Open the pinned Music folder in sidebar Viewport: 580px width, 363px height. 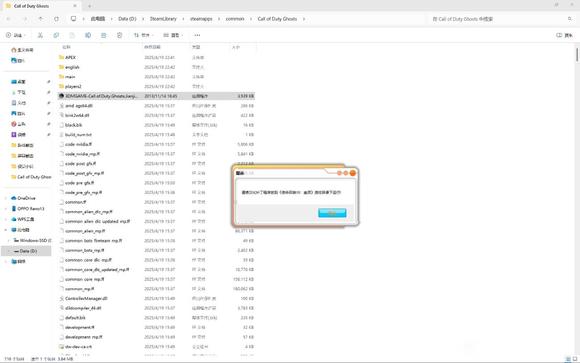point(18,124)
